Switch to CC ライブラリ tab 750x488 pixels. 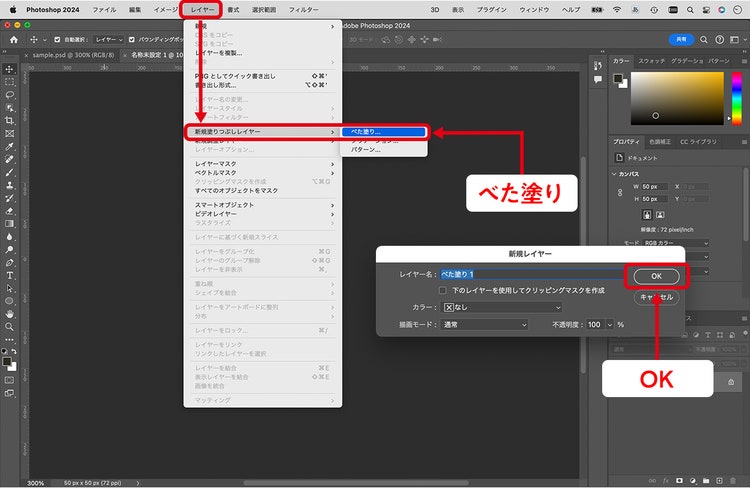click(x=698, y=142)
